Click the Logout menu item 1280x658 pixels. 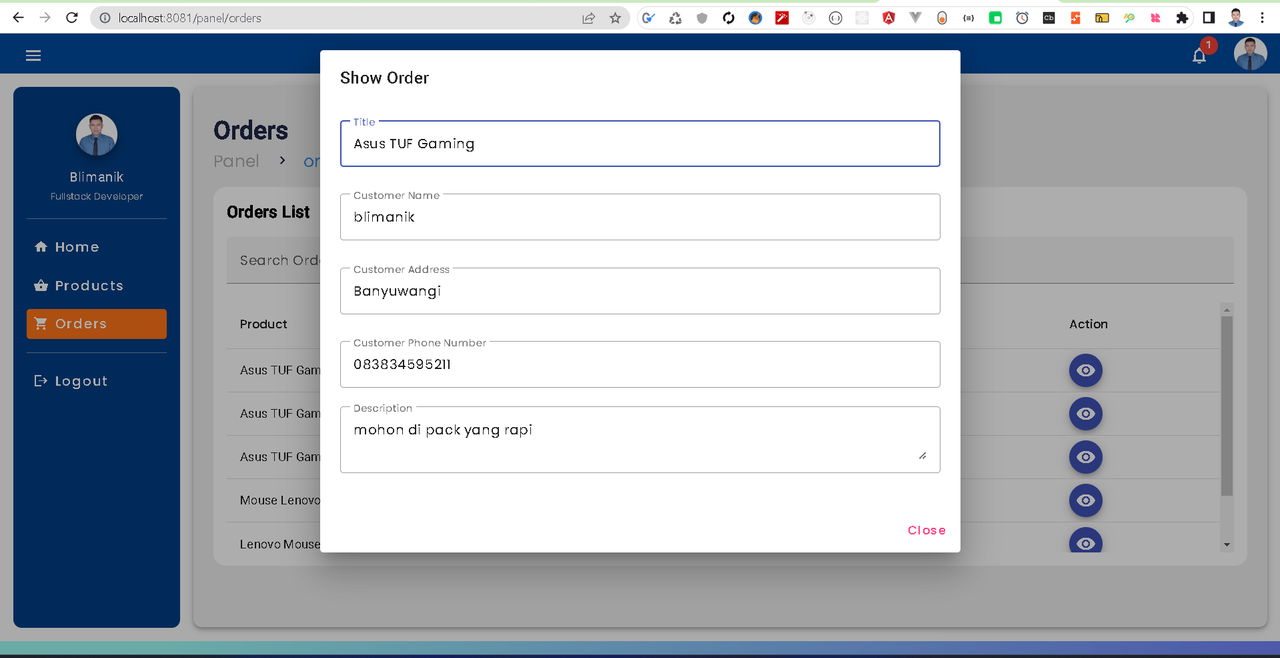(97, 381)
